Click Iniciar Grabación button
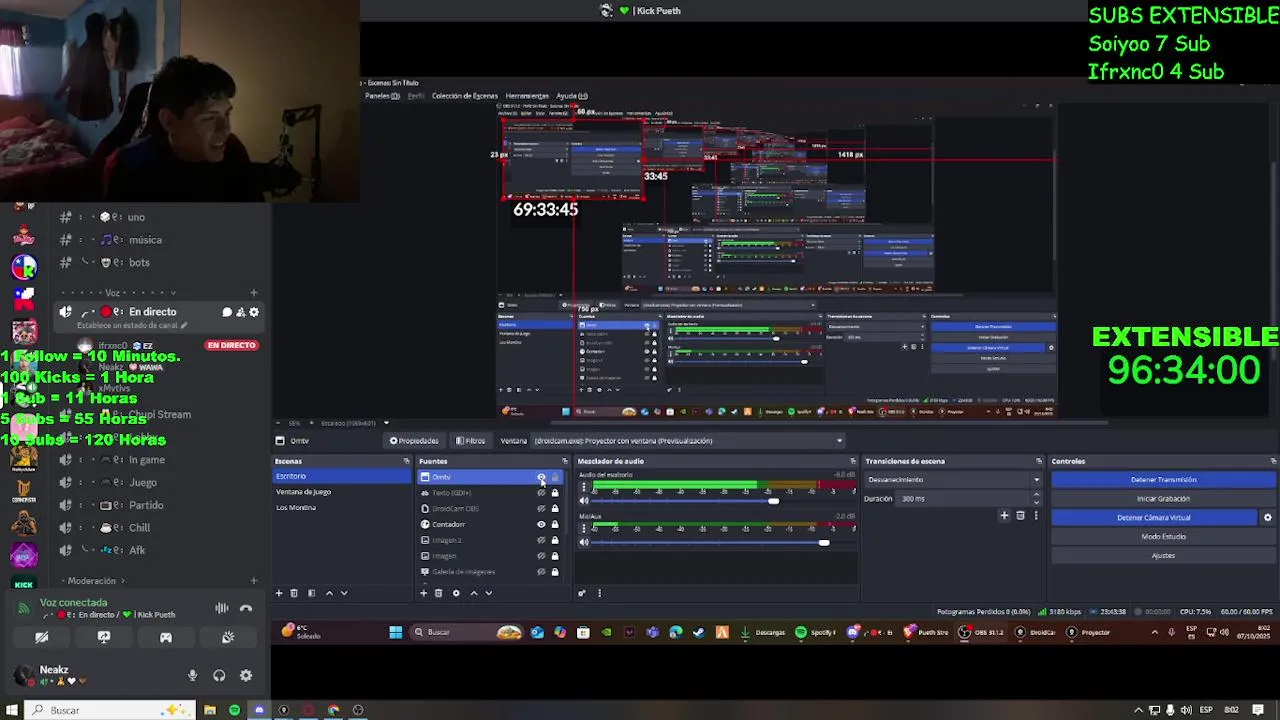Screen dimensions: 1280x720 point(1163,499)
